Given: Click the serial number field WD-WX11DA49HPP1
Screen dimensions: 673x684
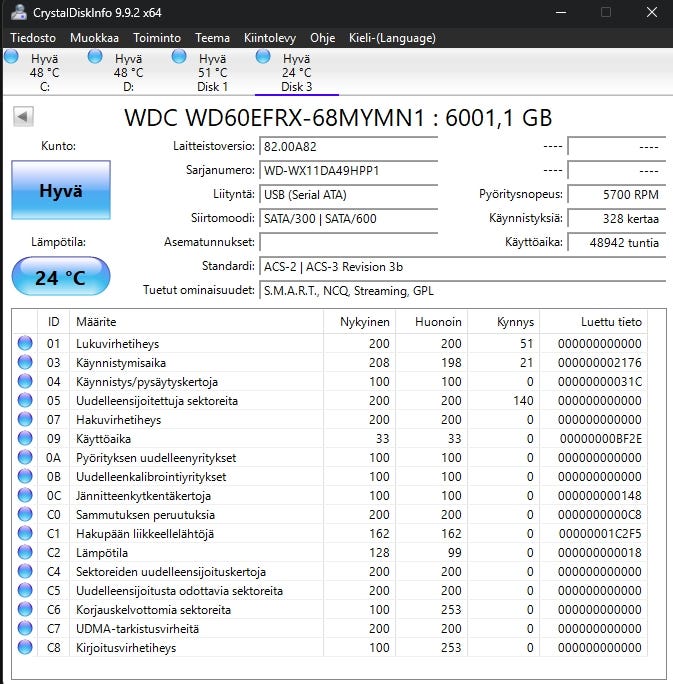Looking at the screenshot, I should coord(348,170).
